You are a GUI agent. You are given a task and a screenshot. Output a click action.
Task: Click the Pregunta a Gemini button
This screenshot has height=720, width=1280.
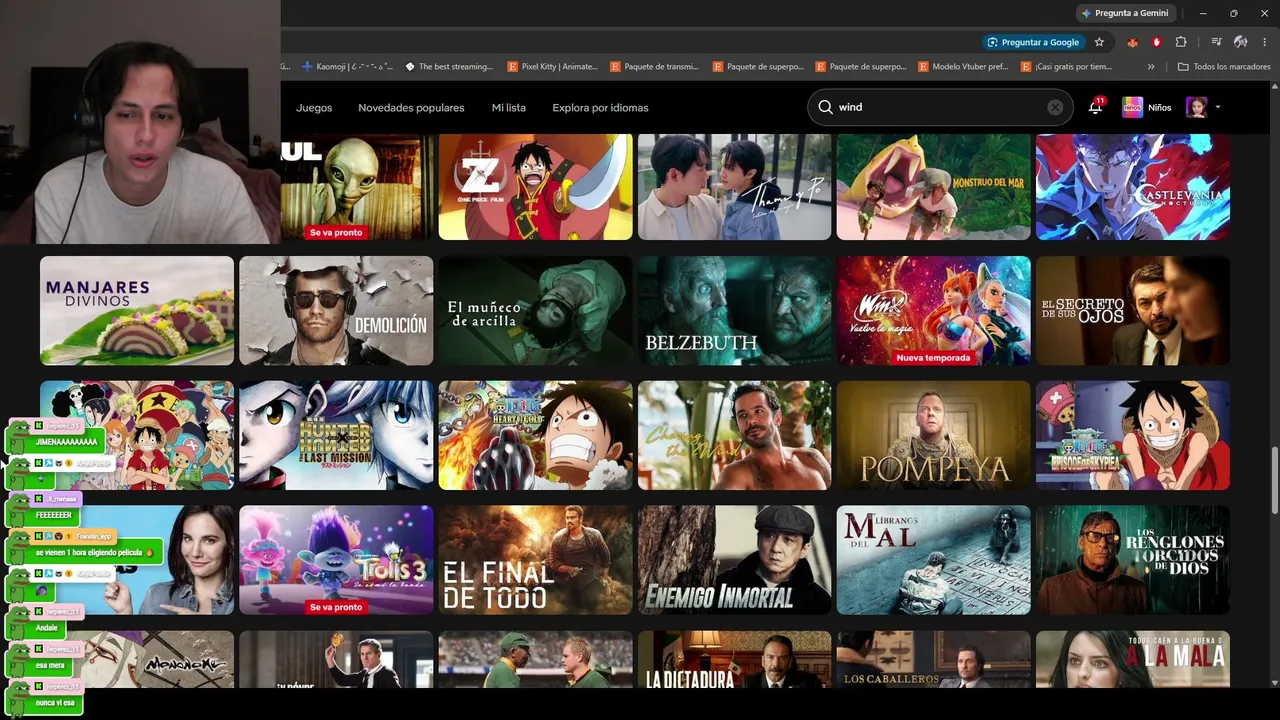point(1125,13)
